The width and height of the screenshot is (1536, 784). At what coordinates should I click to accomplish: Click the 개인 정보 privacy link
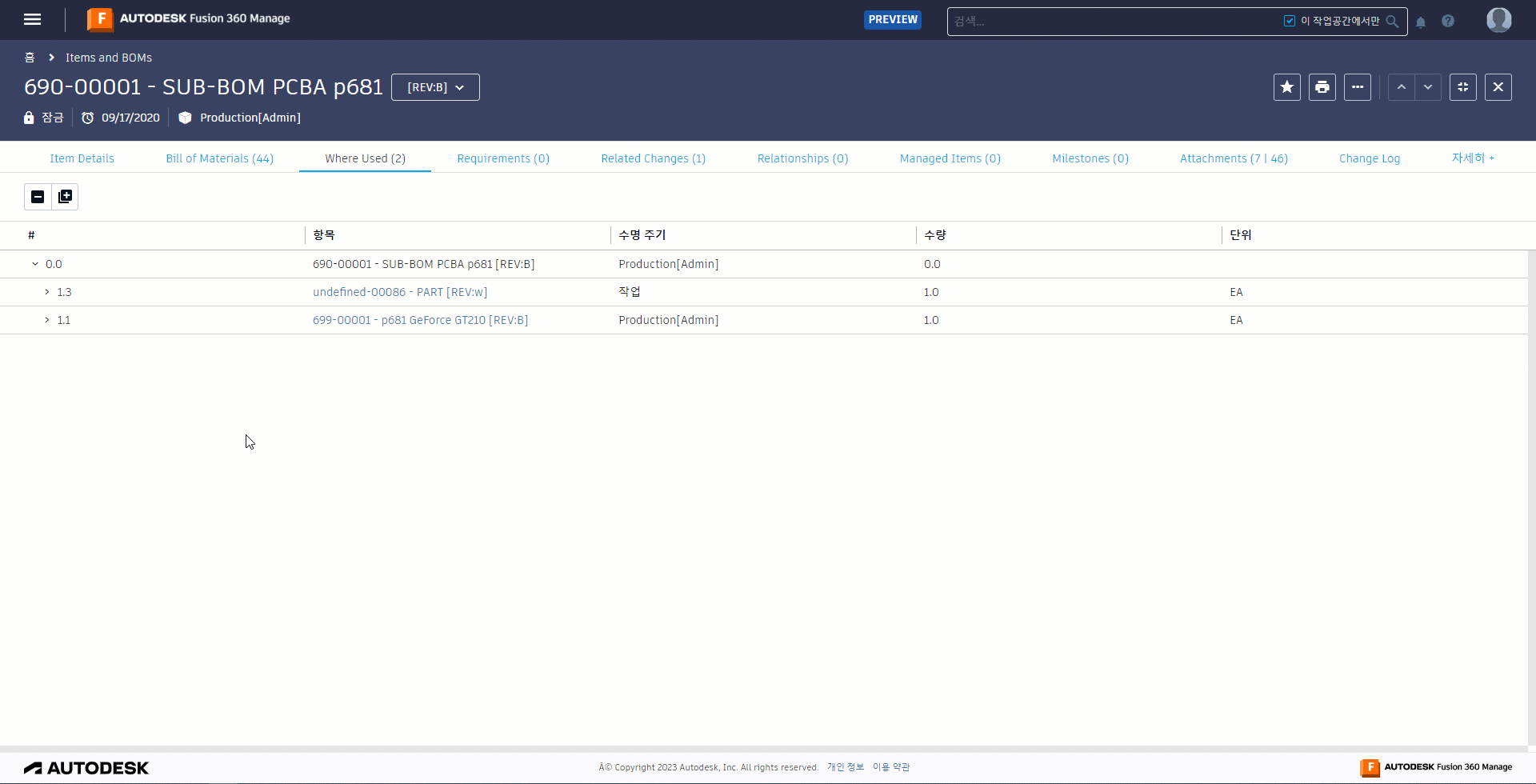[x=846, y=767]
